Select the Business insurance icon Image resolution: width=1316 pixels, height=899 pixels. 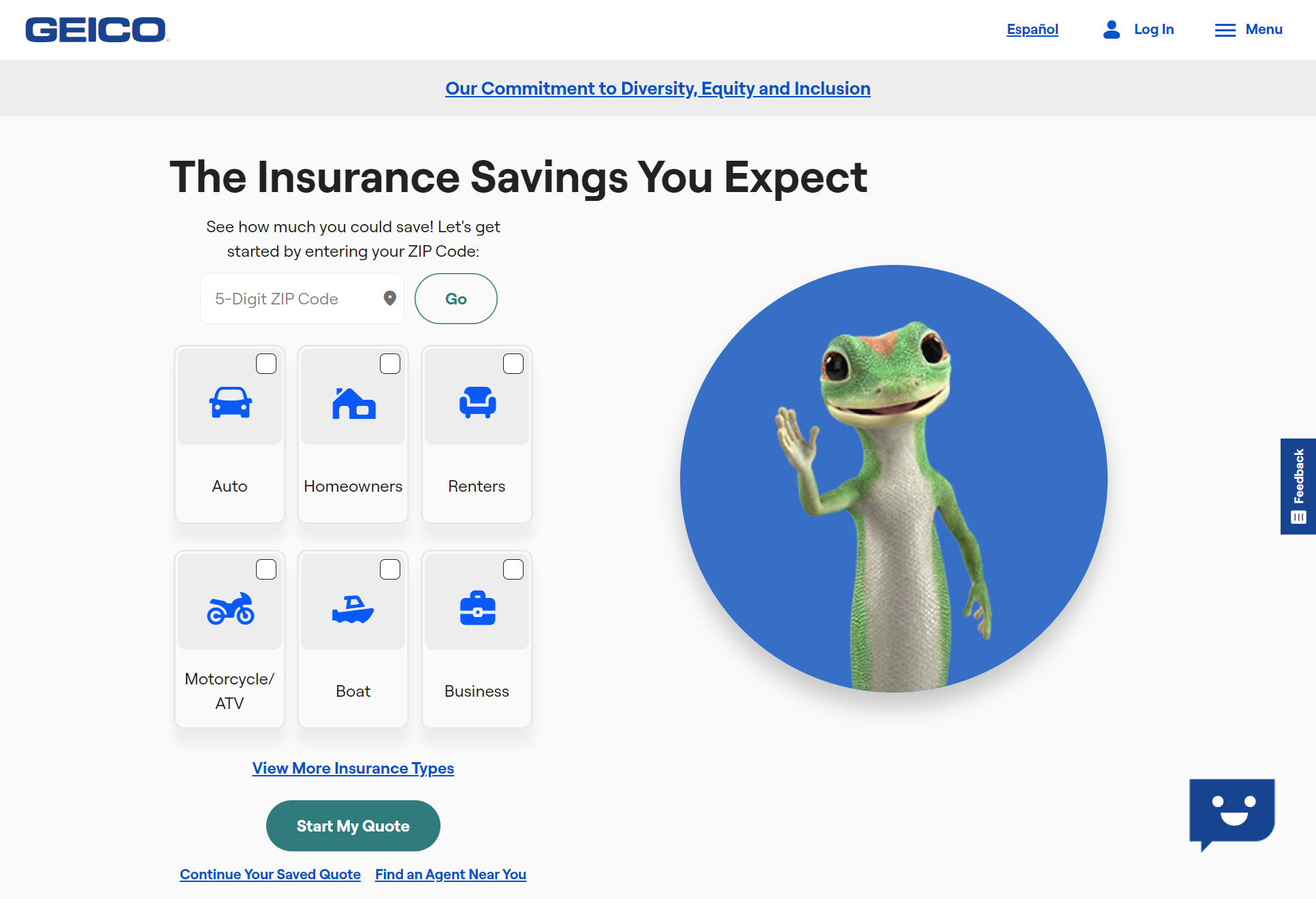(x=476, y=607)
